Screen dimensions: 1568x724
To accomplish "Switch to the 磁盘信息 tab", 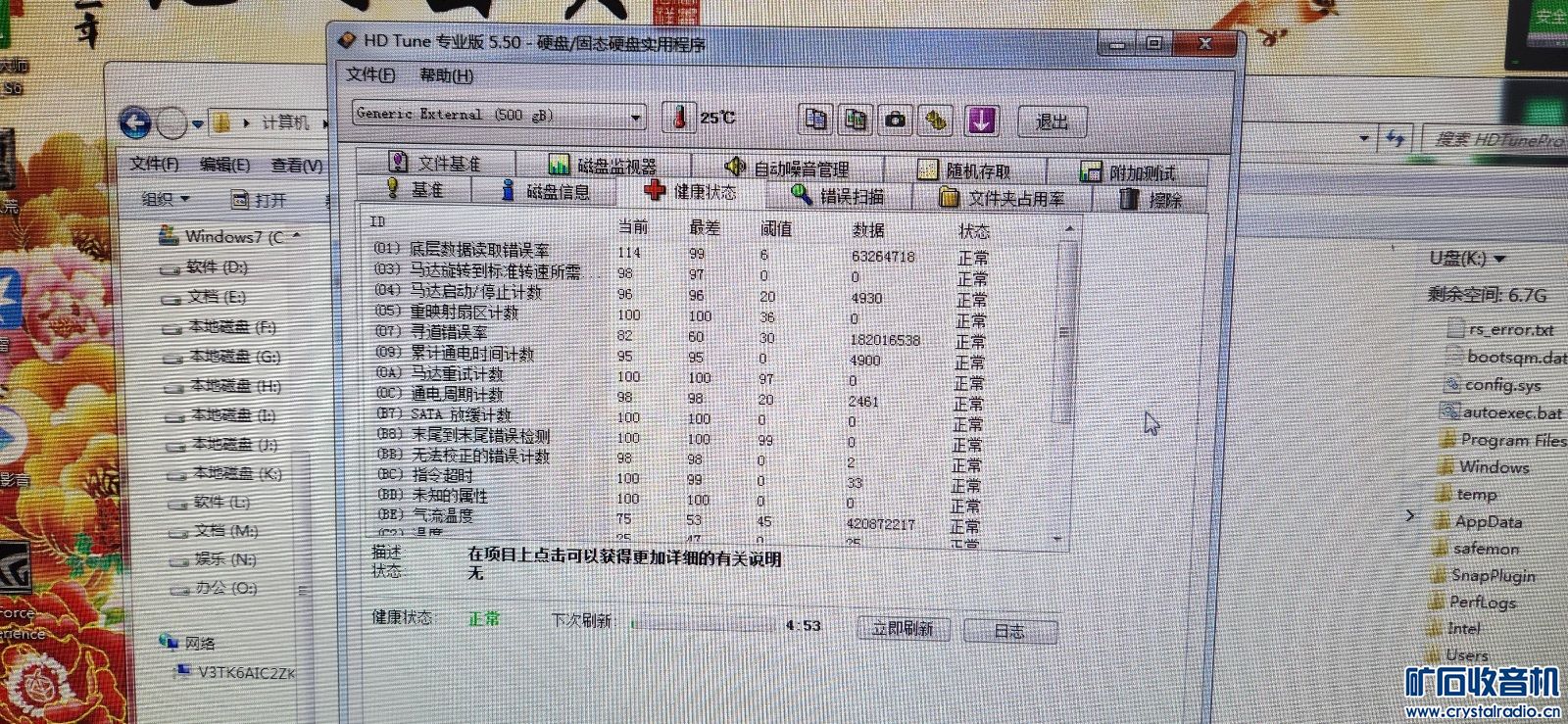I will 544,191.
